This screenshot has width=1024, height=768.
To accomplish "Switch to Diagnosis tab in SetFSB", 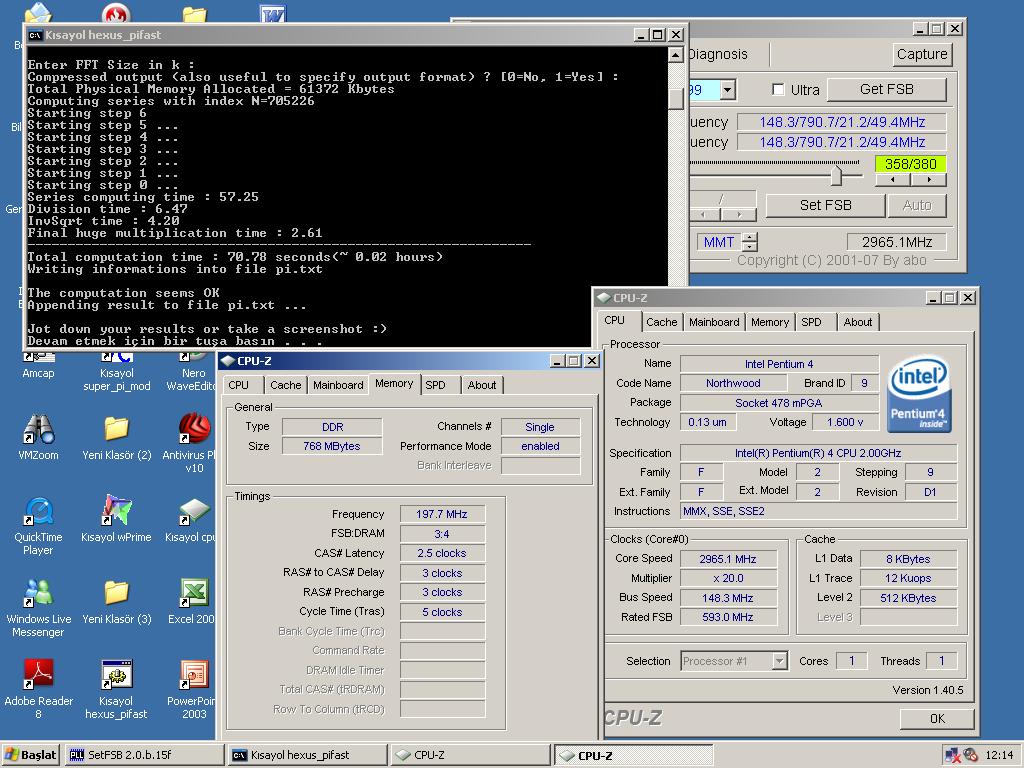I will 718,54.
